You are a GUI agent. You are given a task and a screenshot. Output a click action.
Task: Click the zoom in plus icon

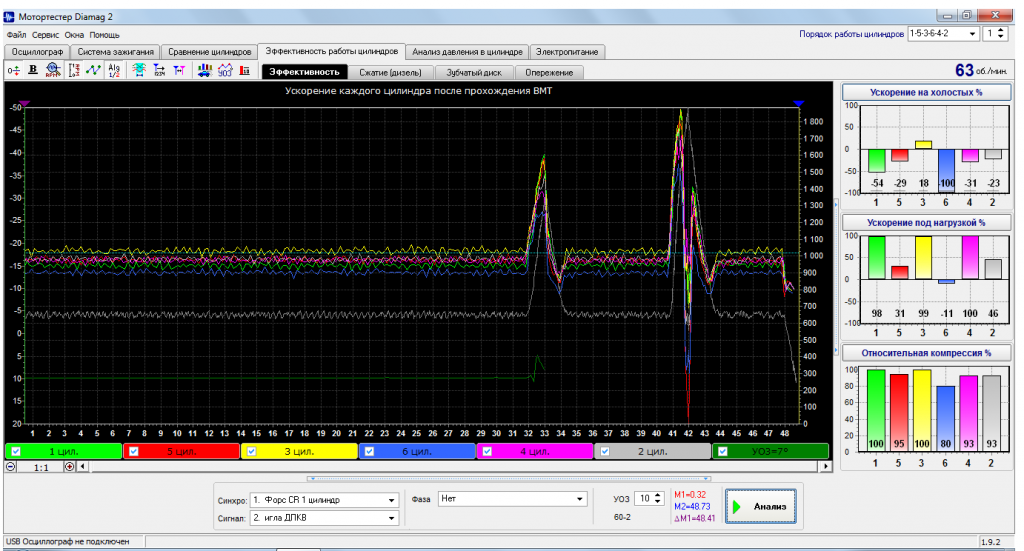point(69,467)
